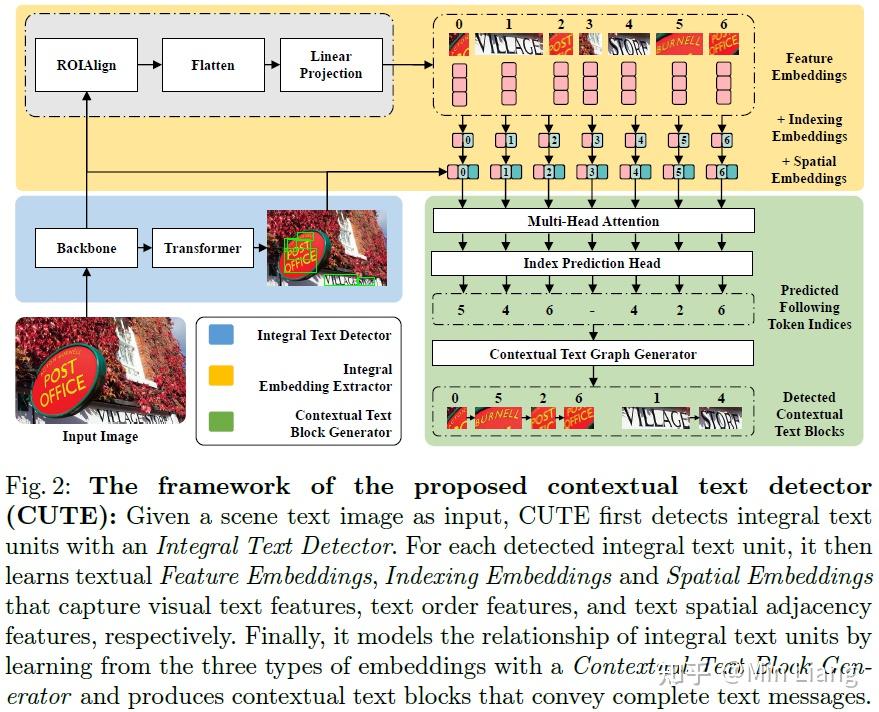Click the Contextual Text Graph Generator box
The image size is (879, 712).
pos(593,354)
